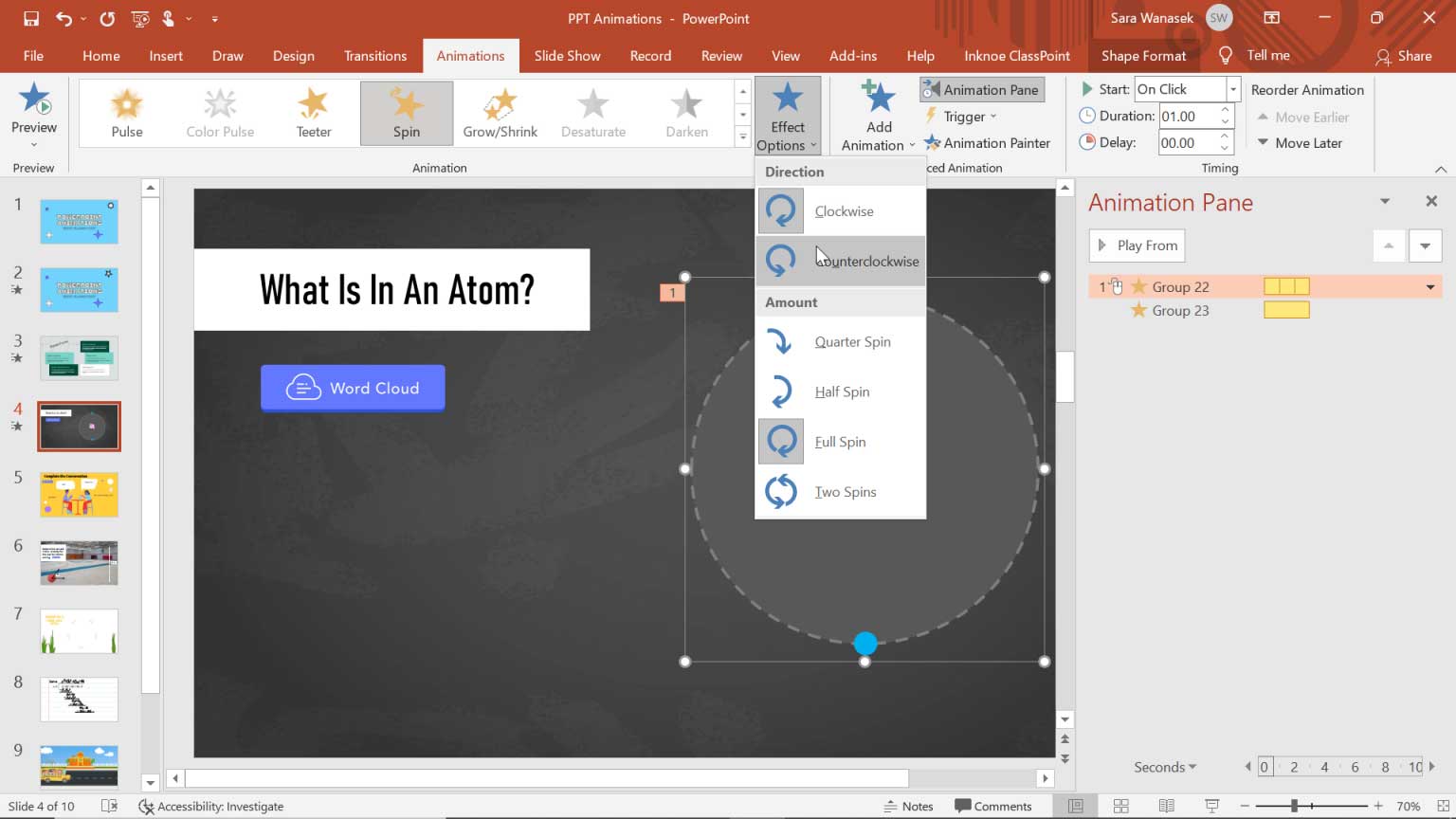The width and height of the screenshot is (1456, 819).
Task: Switch spin amount to Half Spin
Action: [842, 391]
